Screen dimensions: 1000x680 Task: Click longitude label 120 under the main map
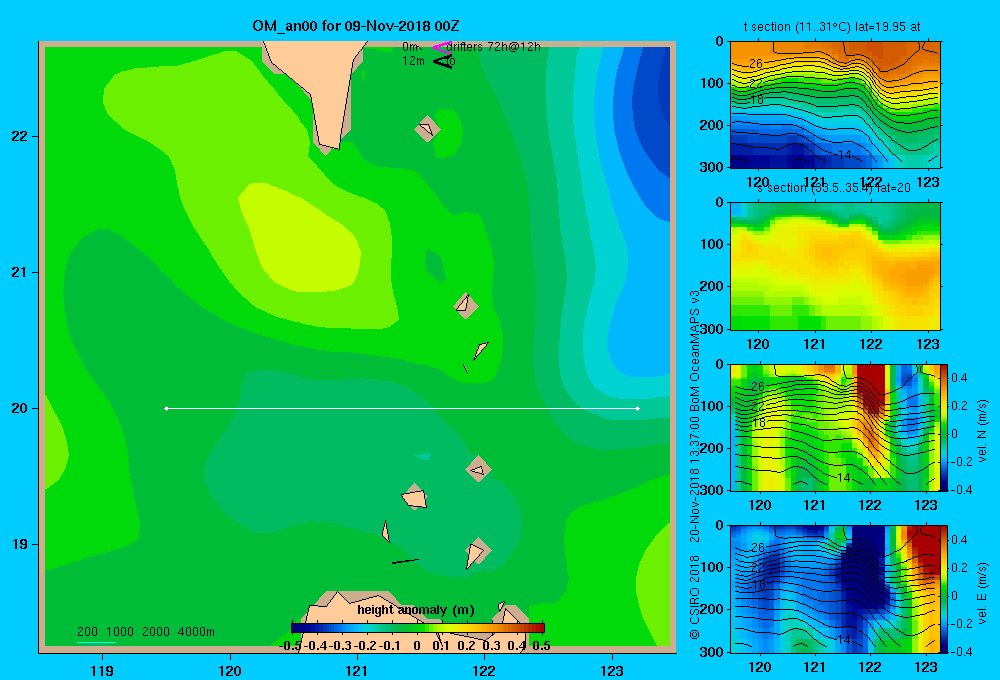[230, 670]
